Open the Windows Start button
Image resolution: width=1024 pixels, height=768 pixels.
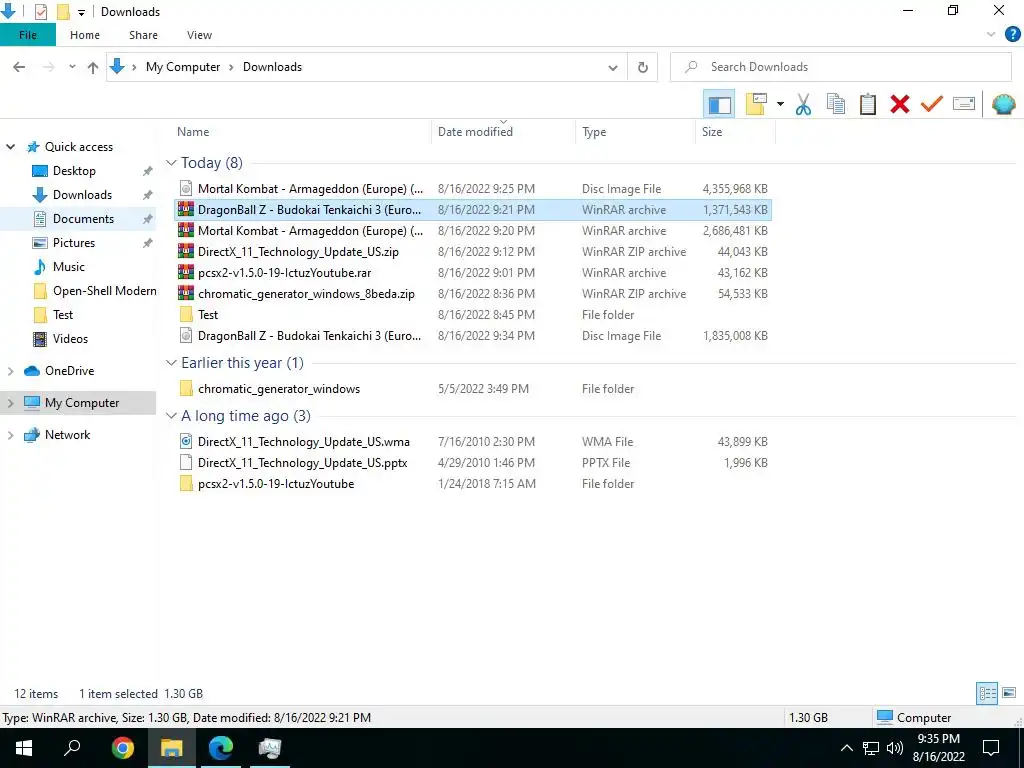click(24, 748)
